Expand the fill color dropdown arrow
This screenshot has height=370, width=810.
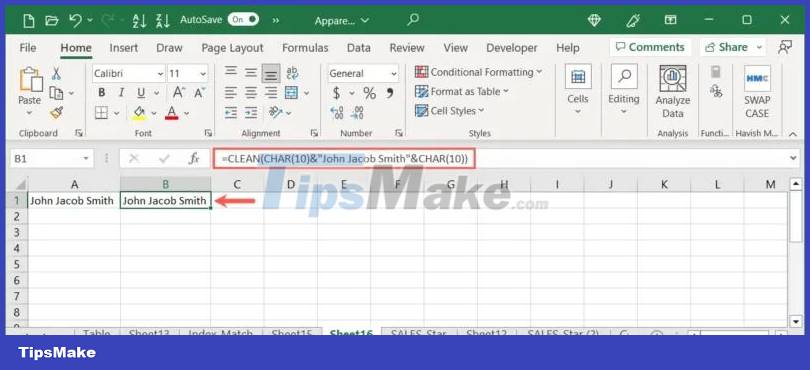click(x=153, y=113)
